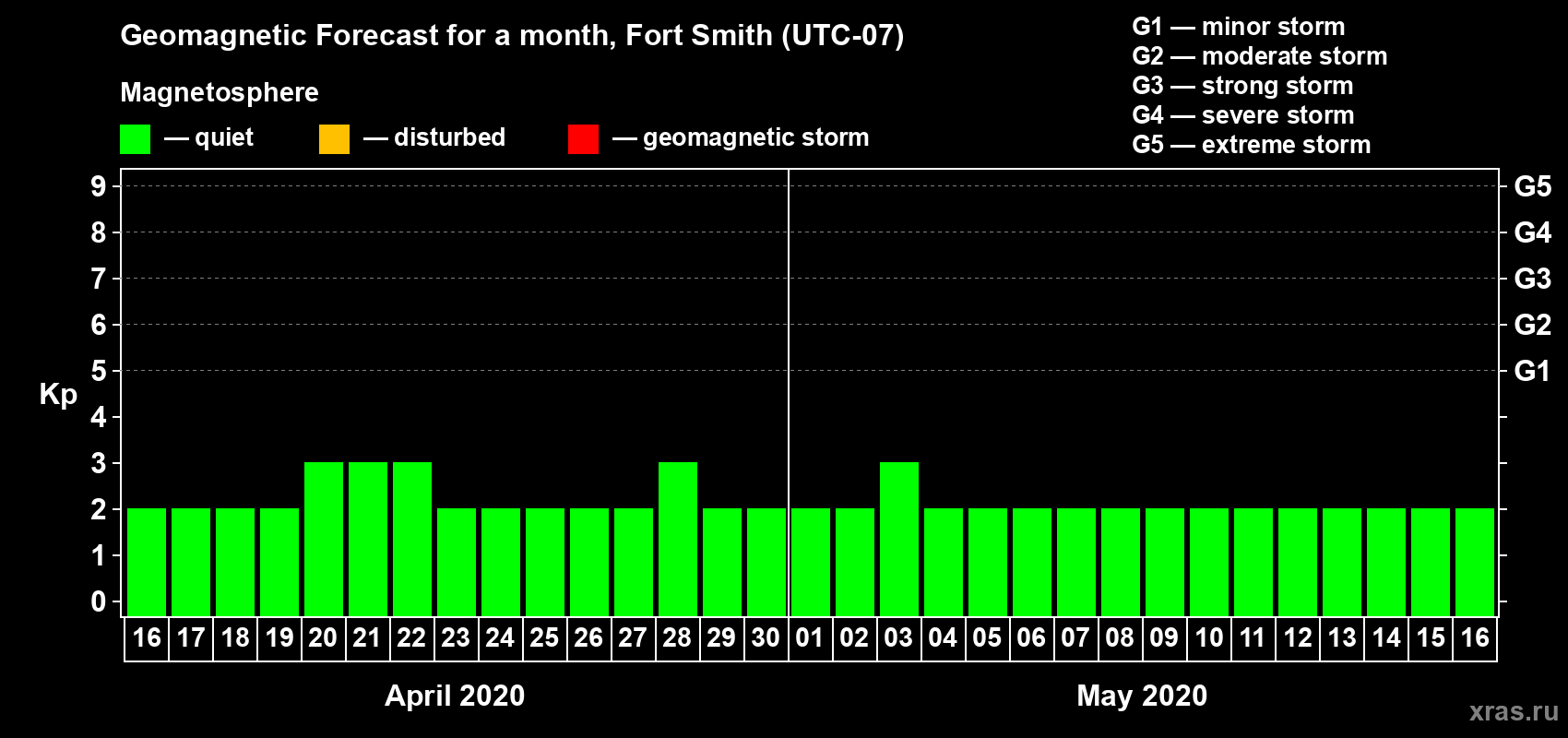Viewport: 1568px width, 738px height.
Task: Click the 'G3 — strong storm' legend text
Action: click(x=1242, y=86)
